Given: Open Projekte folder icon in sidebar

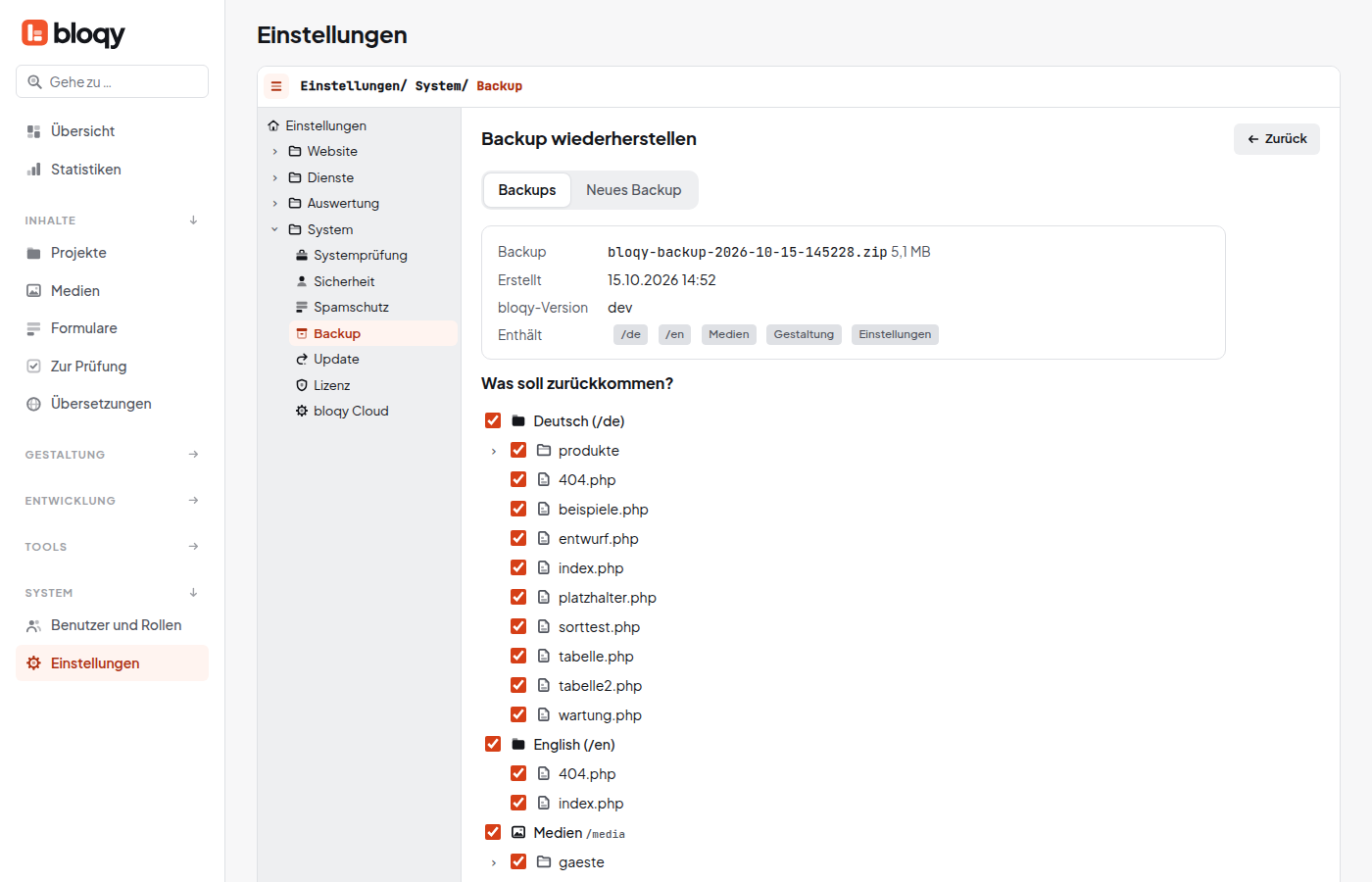Looking at the screenshot, I should coord(33,253).
